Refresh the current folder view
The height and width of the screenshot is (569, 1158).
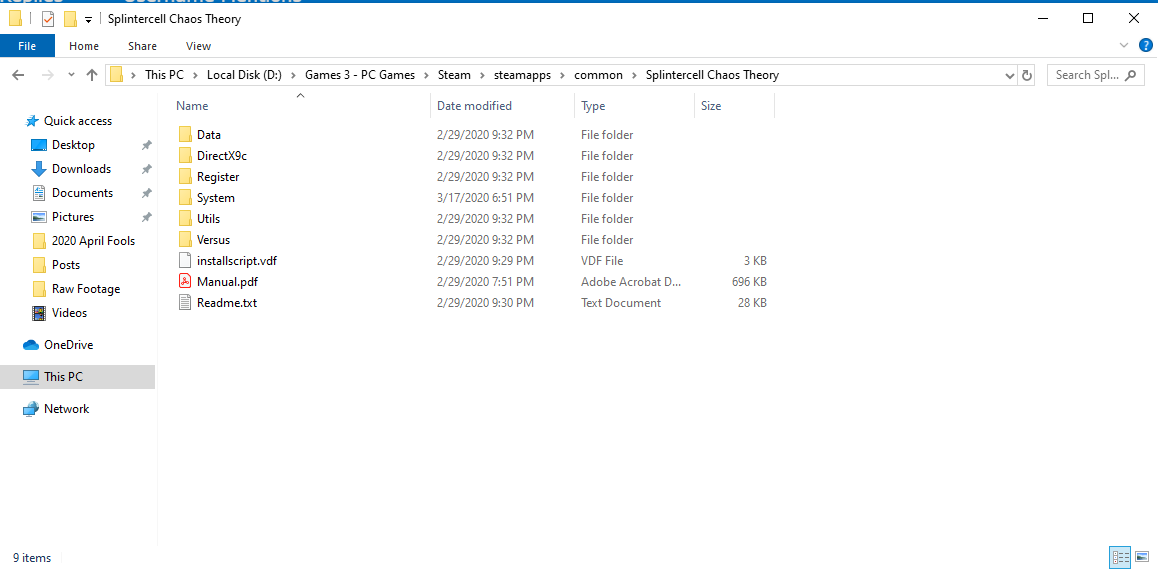pos(1027,75)
